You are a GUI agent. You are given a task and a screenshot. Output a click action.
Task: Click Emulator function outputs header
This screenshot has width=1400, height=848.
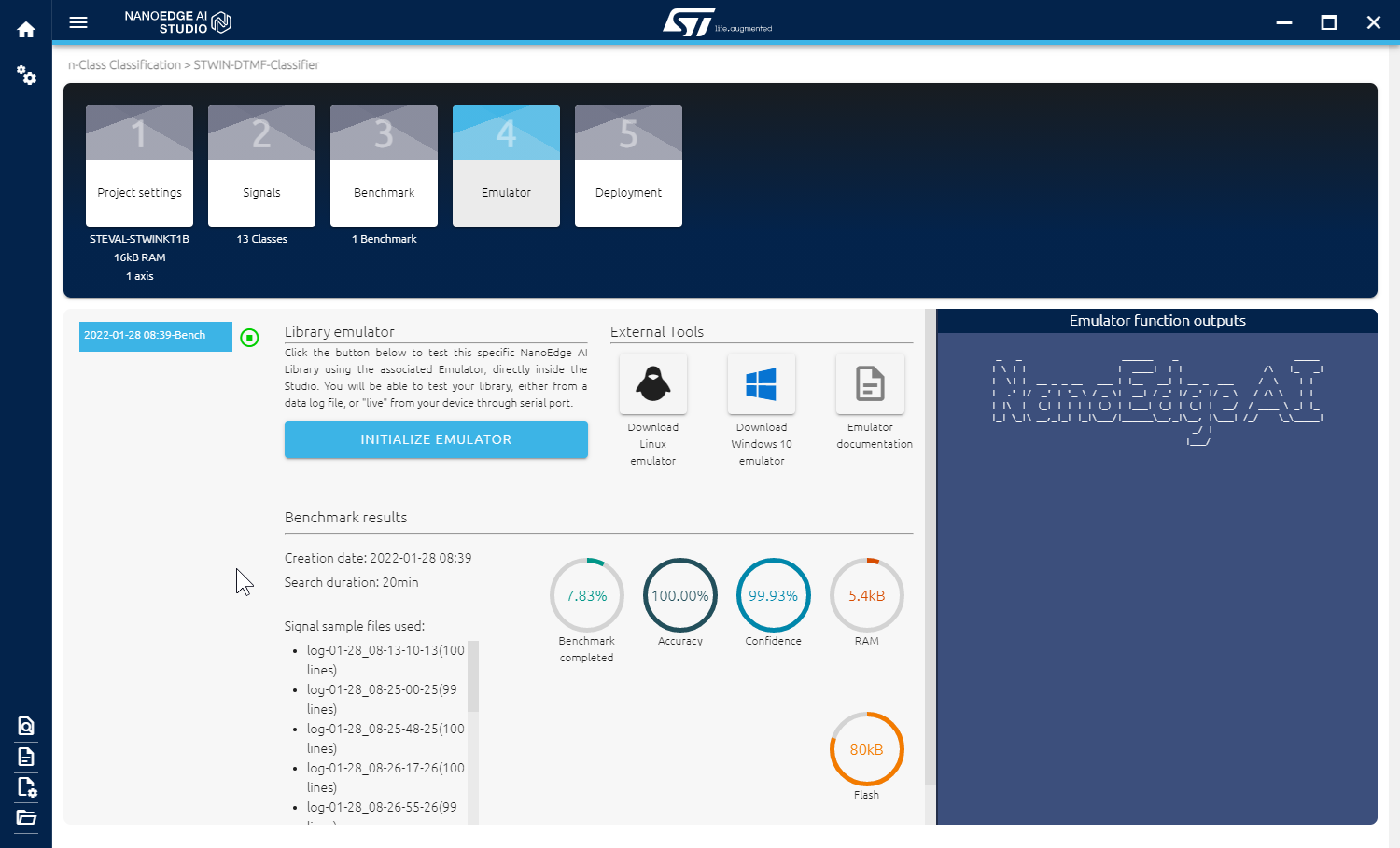1157,321
